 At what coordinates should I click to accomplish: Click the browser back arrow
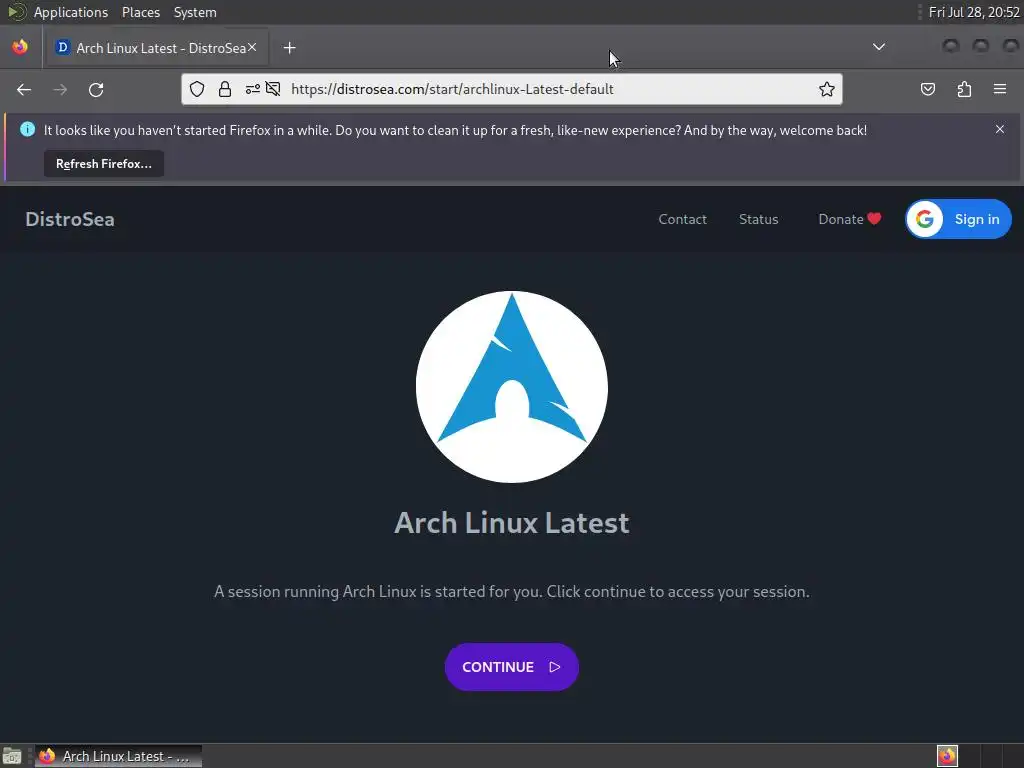tap(24, 89)
